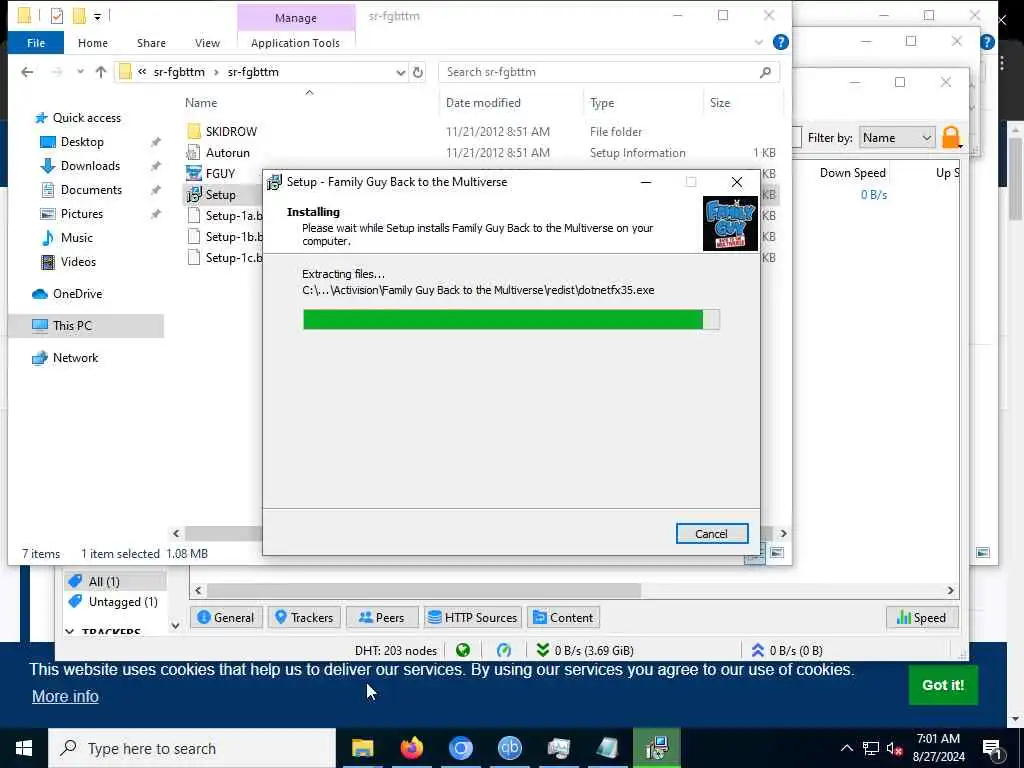The width and height of the screenshot is (1024, 768).
Task: Open the Windows Start menu
Action: tap(24, 748)
